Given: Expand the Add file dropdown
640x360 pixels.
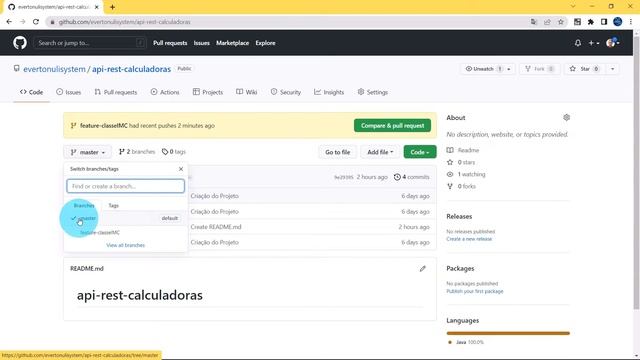Looking at the screenshot, I should coord(380,152).
